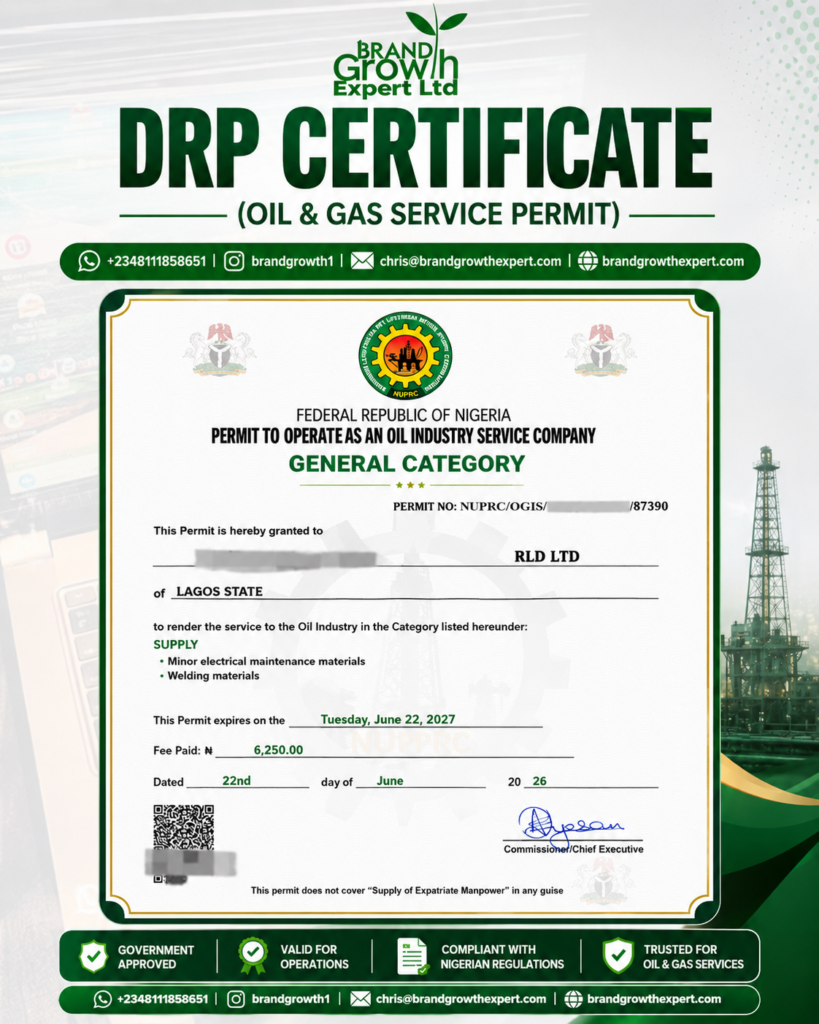Open brandgrowthexpert.com website link at top
Viewport: 819px width, 1024px height.
pyautogui.click(x=673, y=261)
